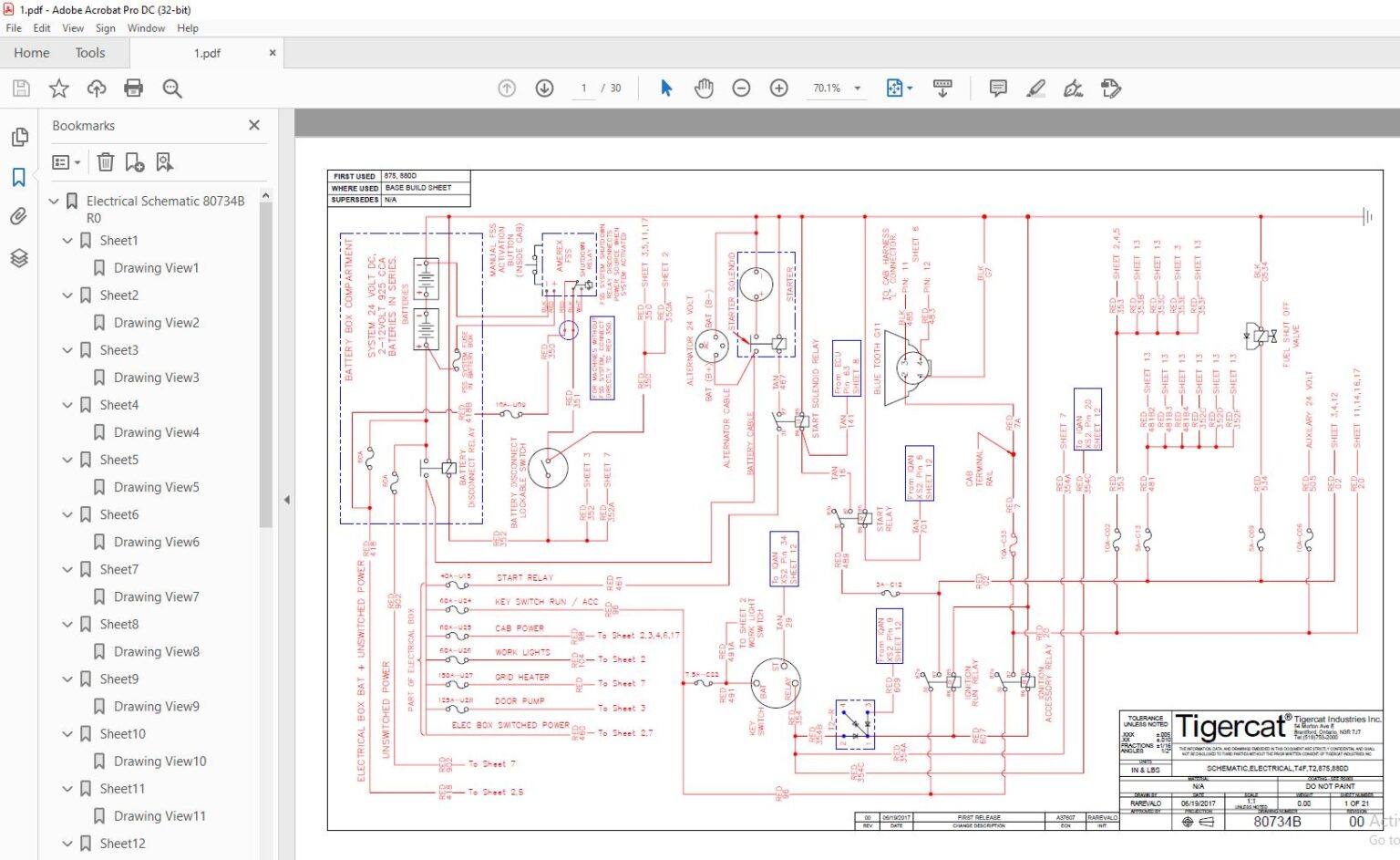
Task: Jump to Drawing View9 bookmark
Action: coord(157,706)
